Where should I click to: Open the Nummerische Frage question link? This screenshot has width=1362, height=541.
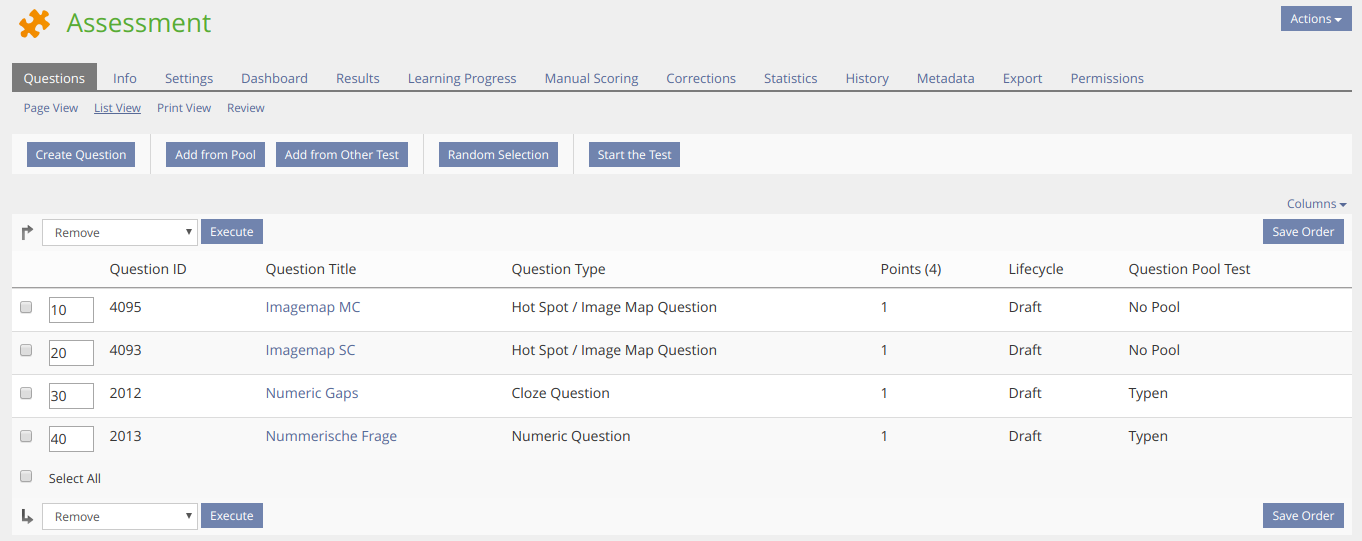point(331,436)
